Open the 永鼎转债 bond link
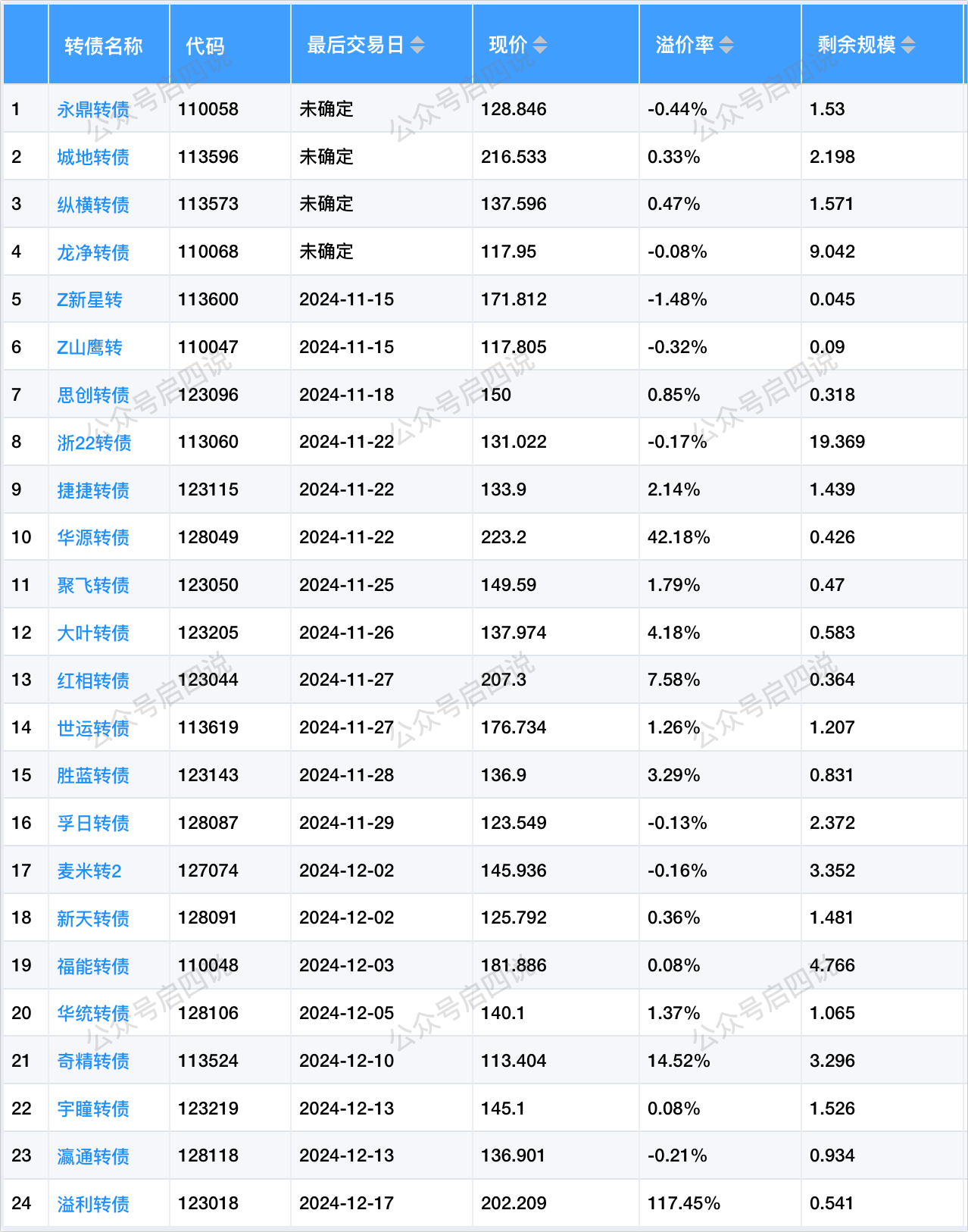This screenshot has width=968, height=1232. [x=93, y=110]
